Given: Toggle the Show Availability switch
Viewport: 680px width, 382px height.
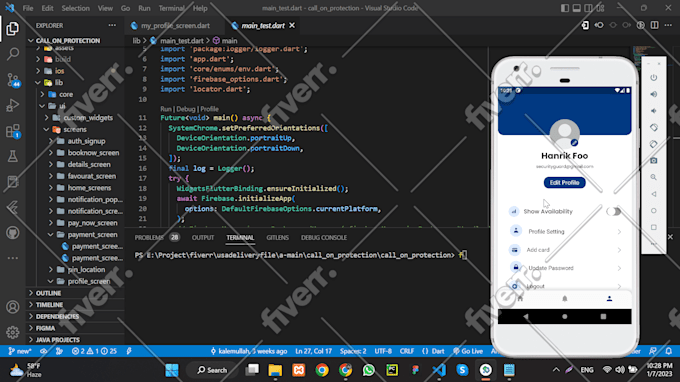Looking at the screenshot, I should (614, 211).
